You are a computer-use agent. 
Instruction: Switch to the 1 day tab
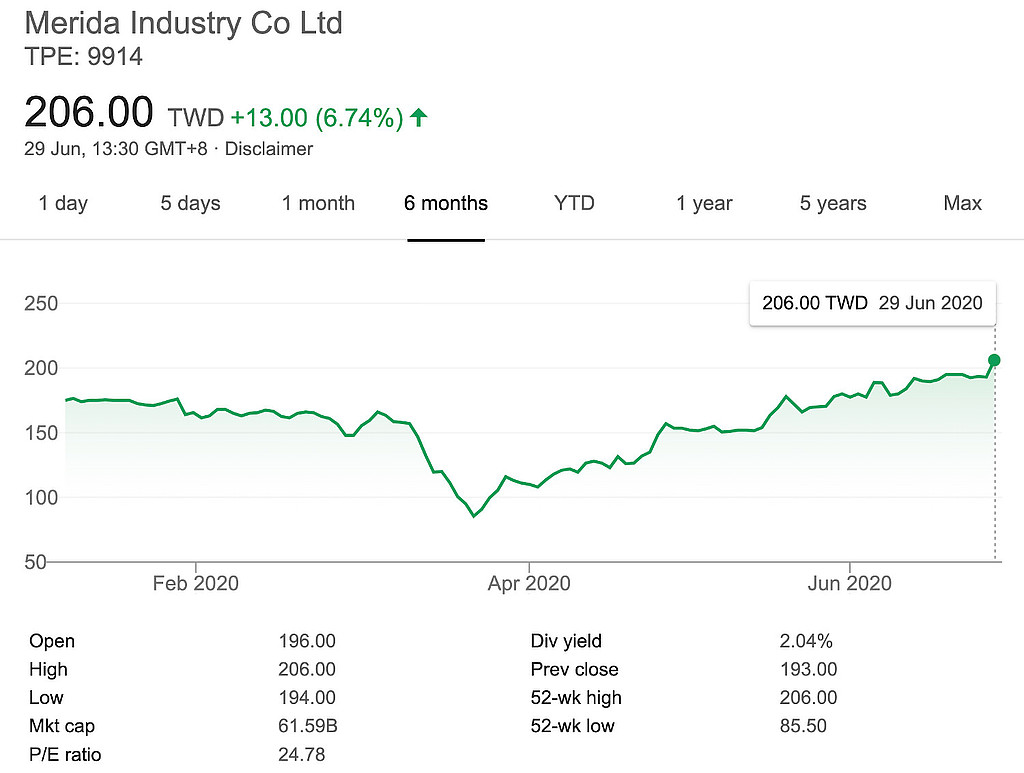tap(63, 203)
